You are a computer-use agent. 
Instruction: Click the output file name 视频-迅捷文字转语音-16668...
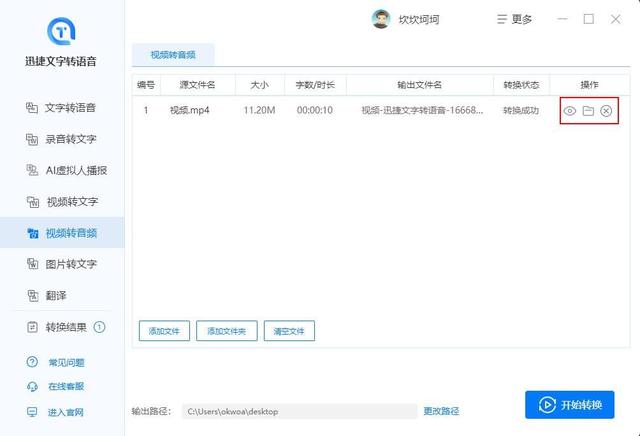click(422, 110)
